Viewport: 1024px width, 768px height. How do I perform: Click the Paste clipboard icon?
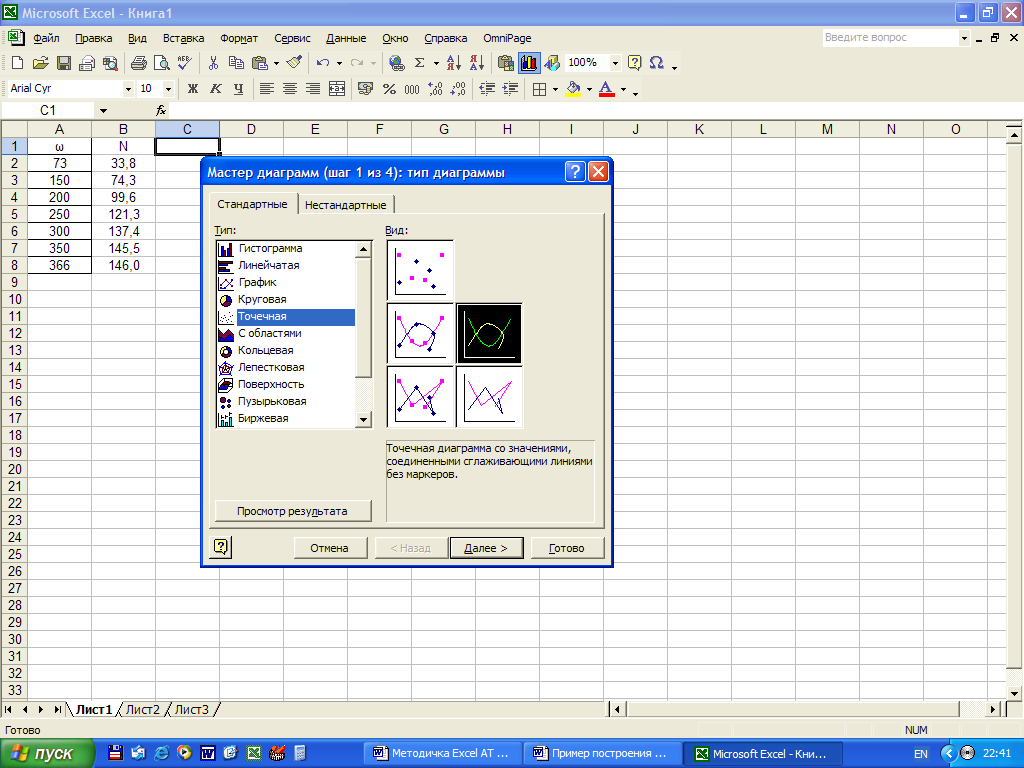click(260, 63)
